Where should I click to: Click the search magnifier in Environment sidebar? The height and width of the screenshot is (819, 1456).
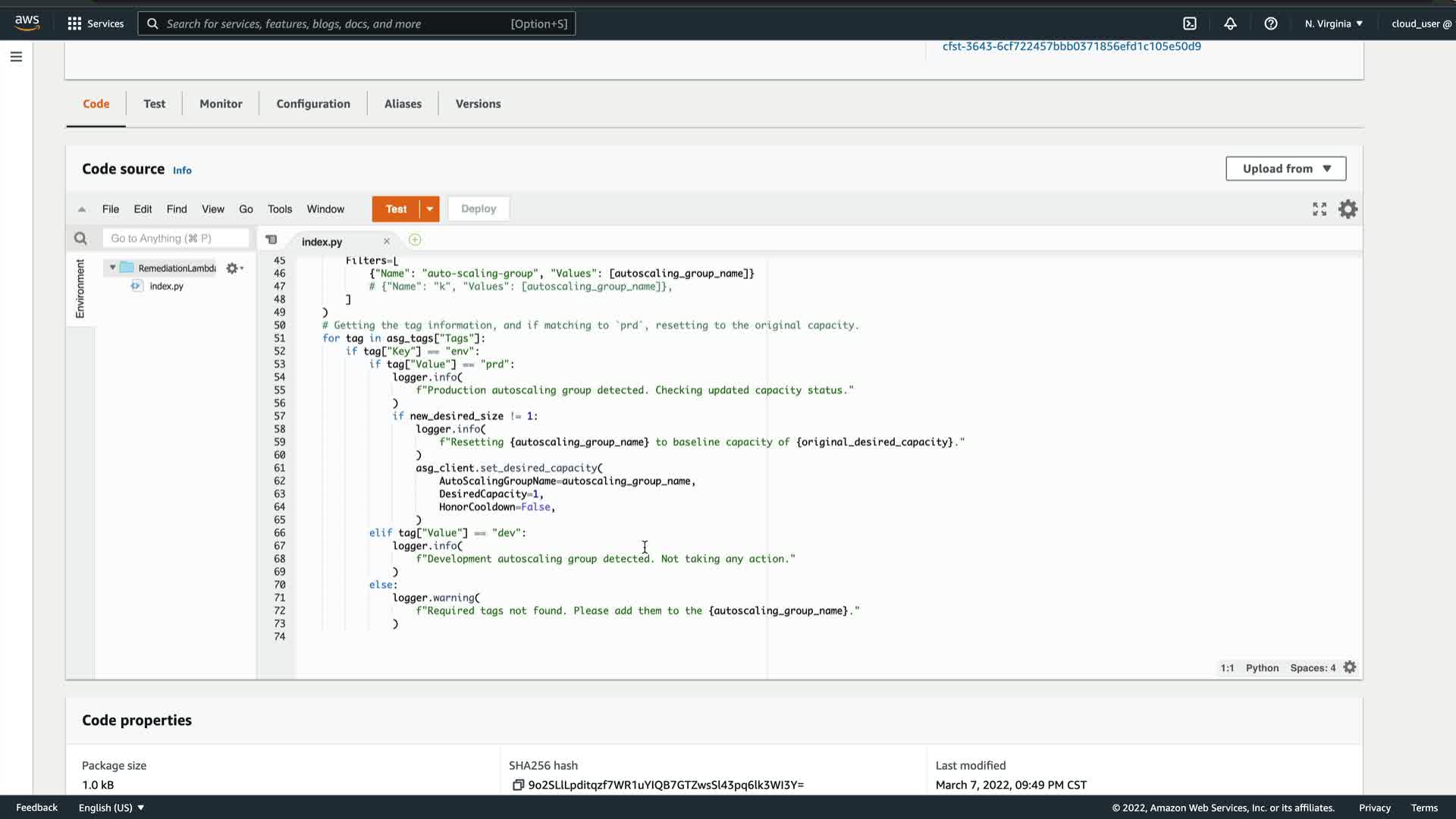(80, 239)
